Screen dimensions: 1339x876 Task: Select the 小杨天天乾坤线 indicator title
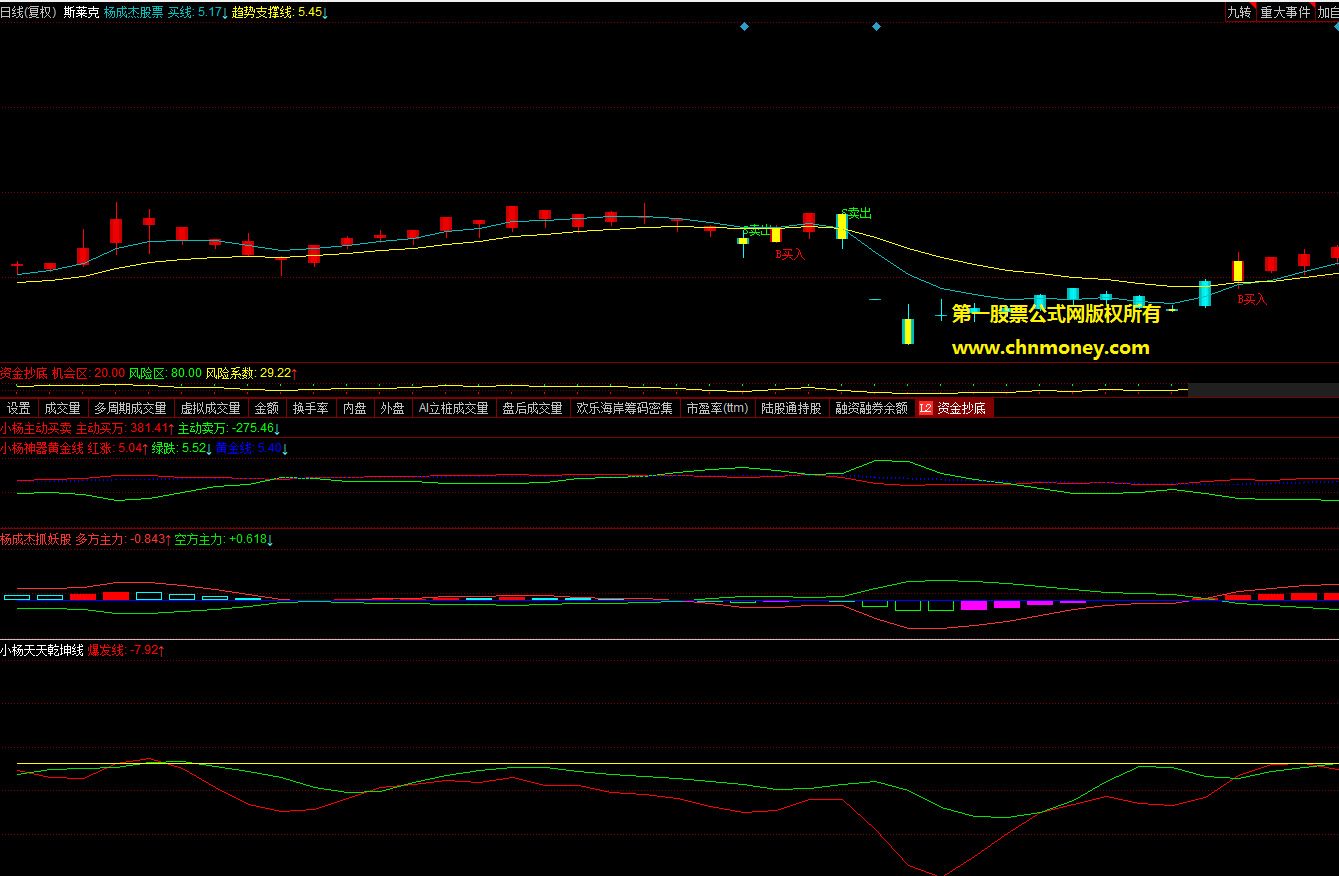(x=42, y=650)
